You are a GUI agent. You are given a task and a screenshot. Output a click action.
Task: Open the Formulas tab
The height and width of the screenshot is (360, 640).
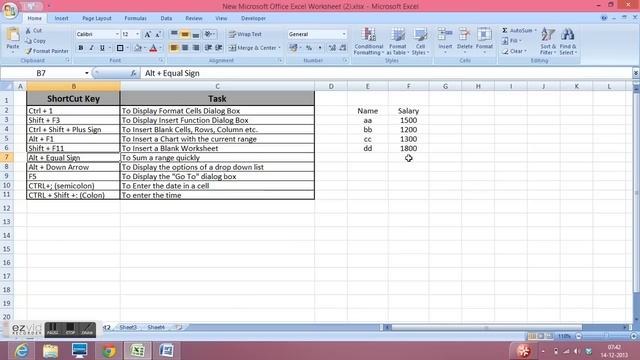[x=136, y=18]
